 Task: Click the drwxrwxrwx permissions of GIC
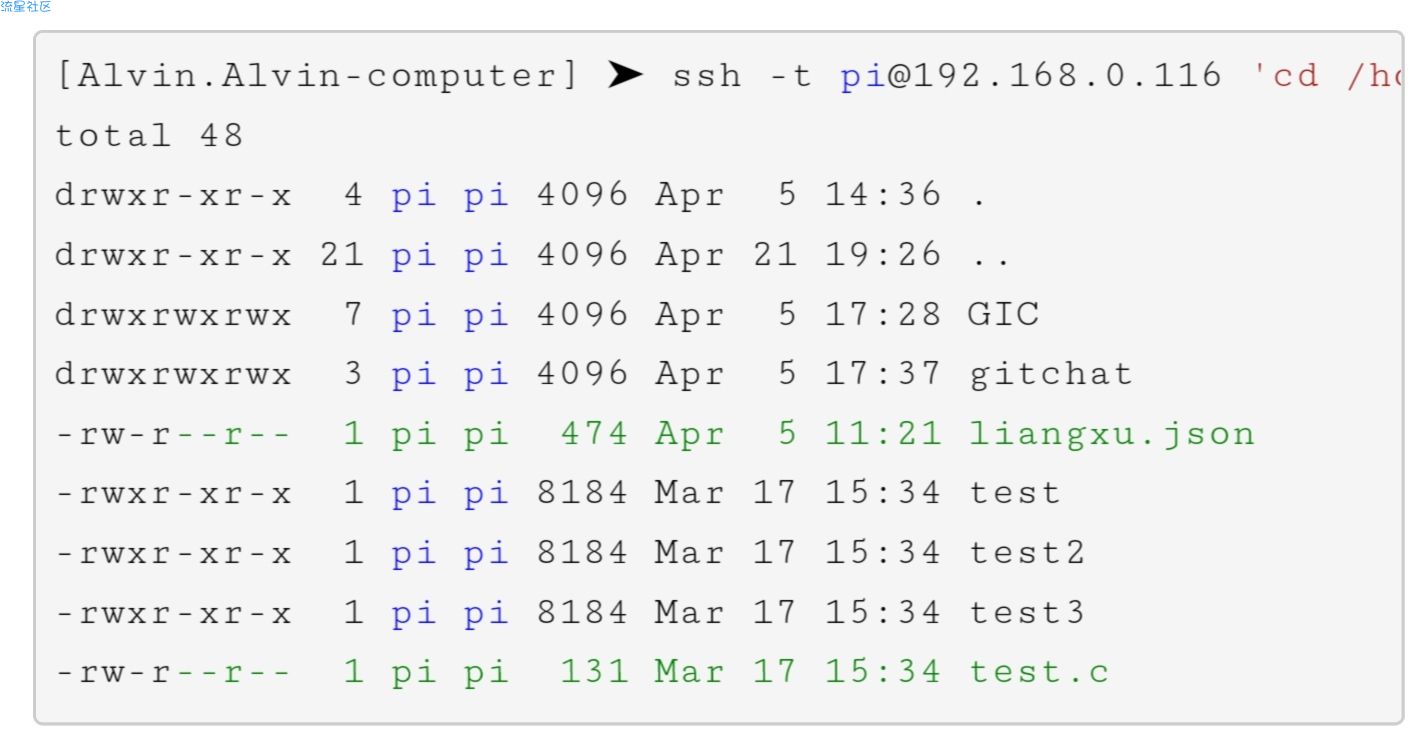coord(173,315)
